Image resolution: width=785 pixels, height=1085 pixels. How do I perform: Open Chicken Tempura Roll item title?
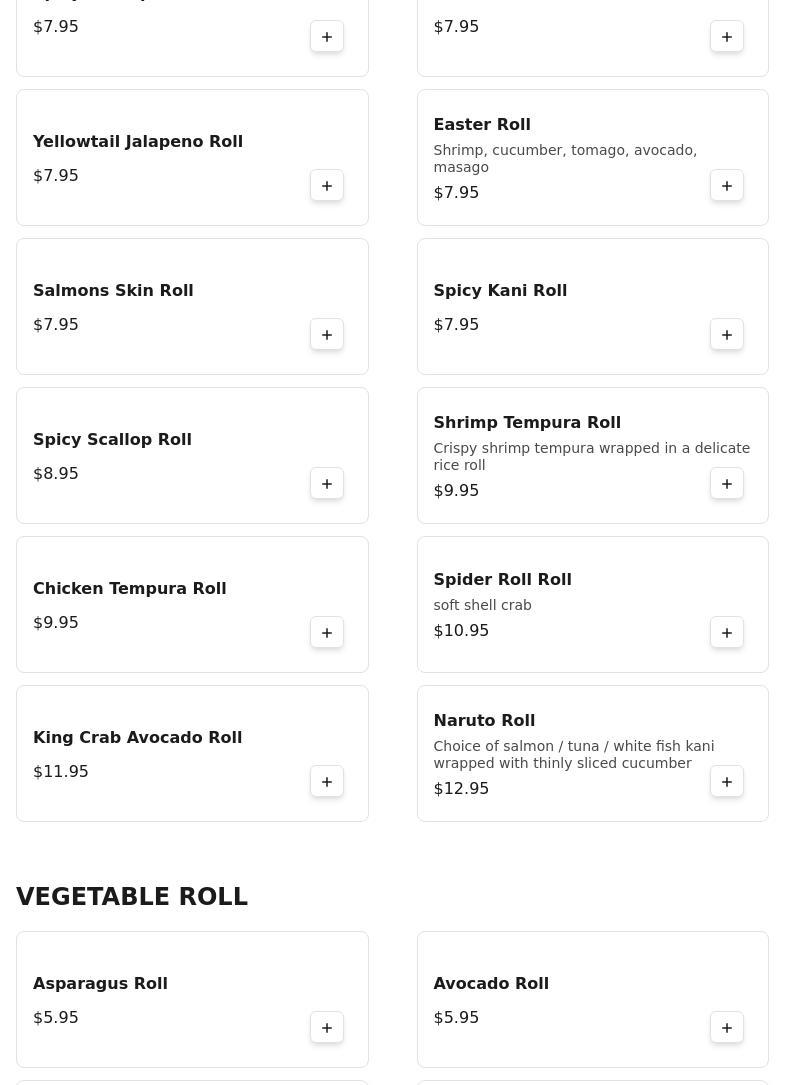[129, 588]
